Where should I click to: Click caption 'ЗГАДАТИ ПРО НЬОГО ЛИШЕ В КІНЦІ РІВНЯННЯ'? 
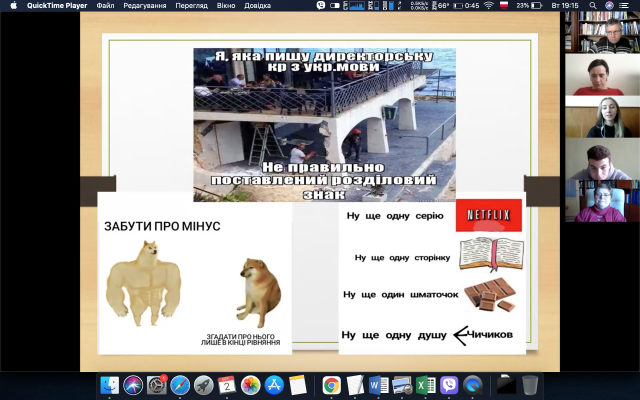pos(240,340)
